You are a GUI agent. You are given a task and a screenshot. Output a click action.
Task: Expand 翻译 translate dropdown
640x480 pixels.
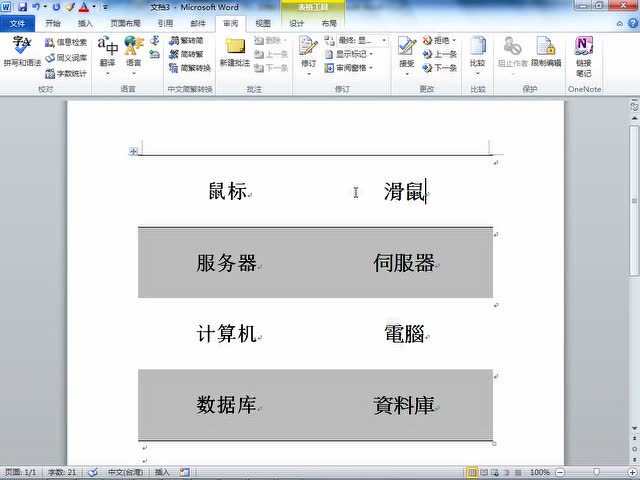click(x=107, y=74)
